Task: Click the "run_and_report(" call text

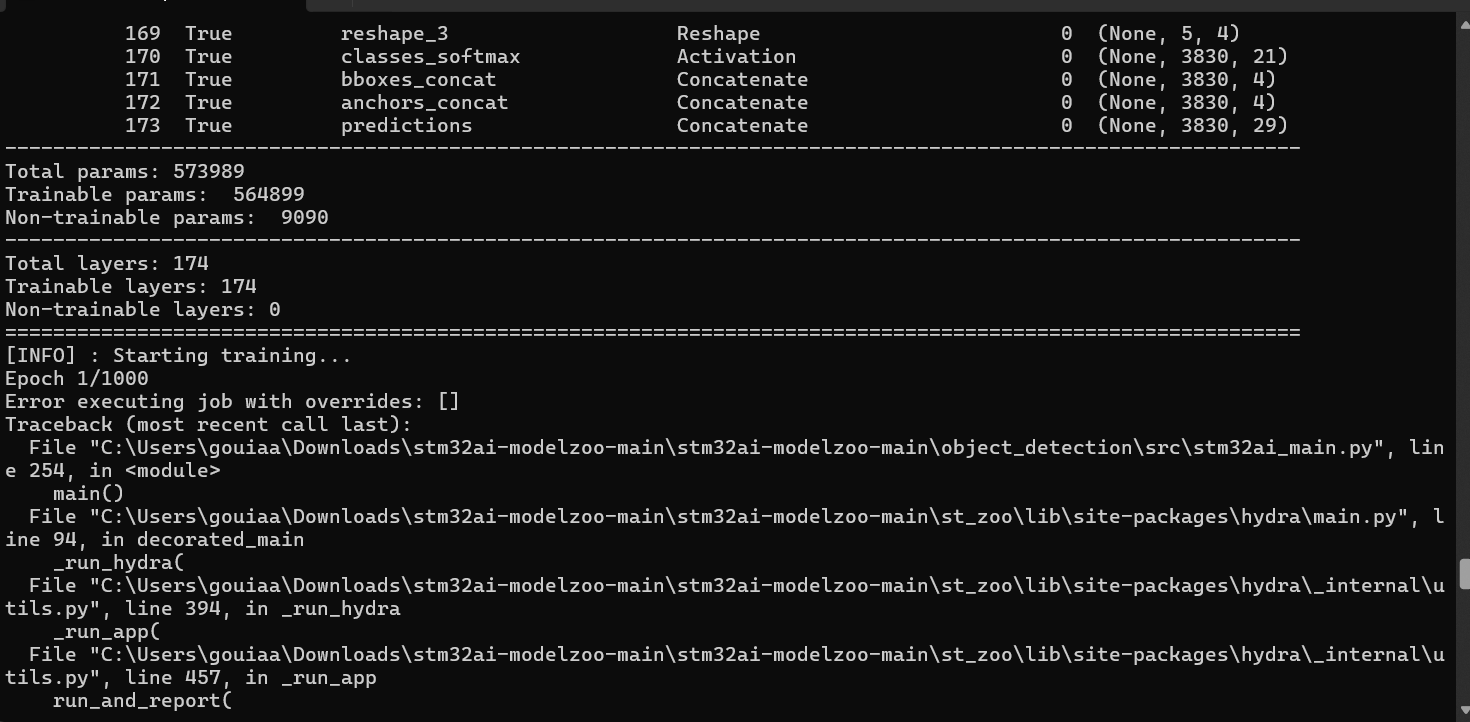Action: [x=142, y=701]
